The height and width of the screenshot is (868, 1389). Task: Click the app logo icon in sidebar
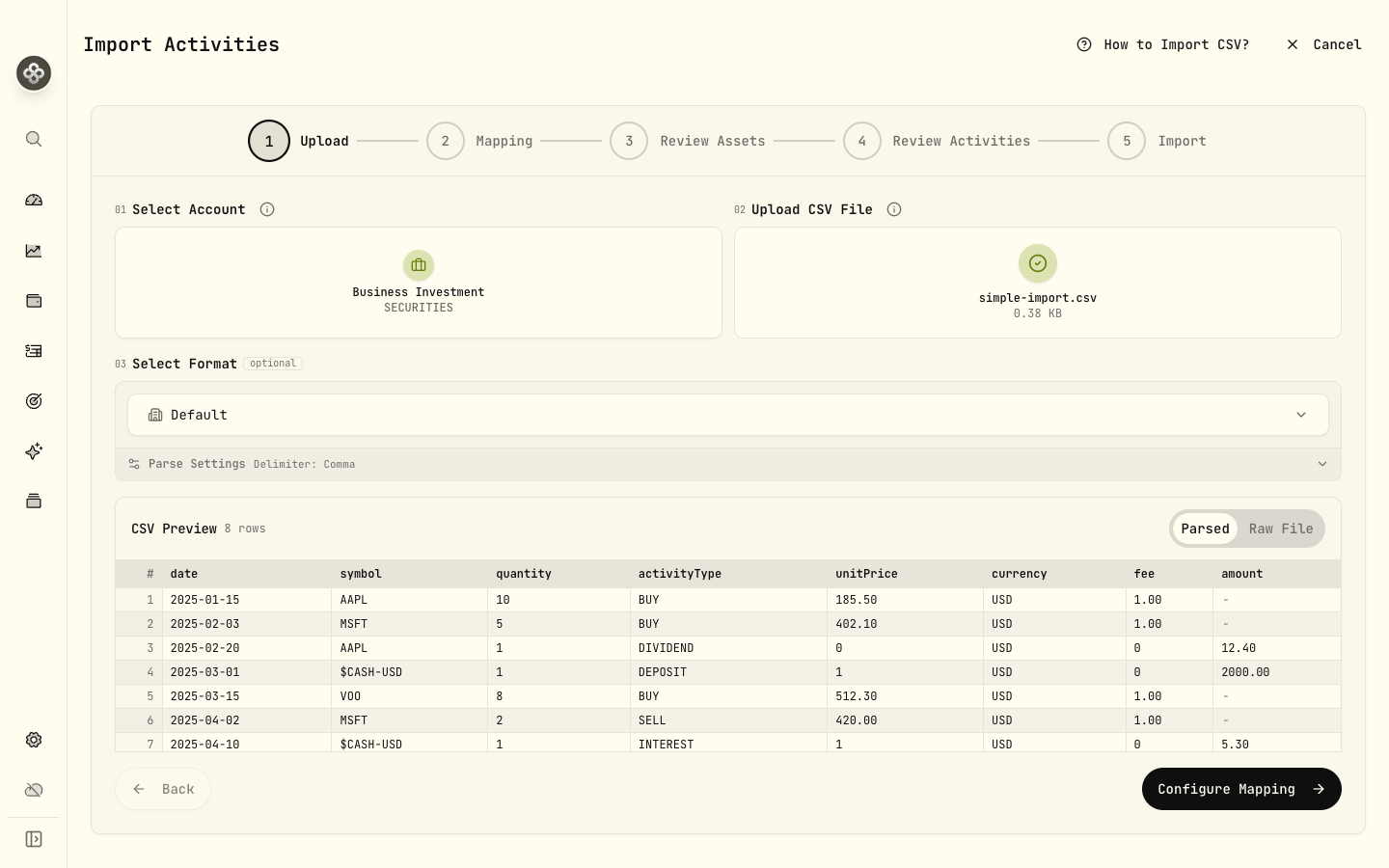point(34,73)
